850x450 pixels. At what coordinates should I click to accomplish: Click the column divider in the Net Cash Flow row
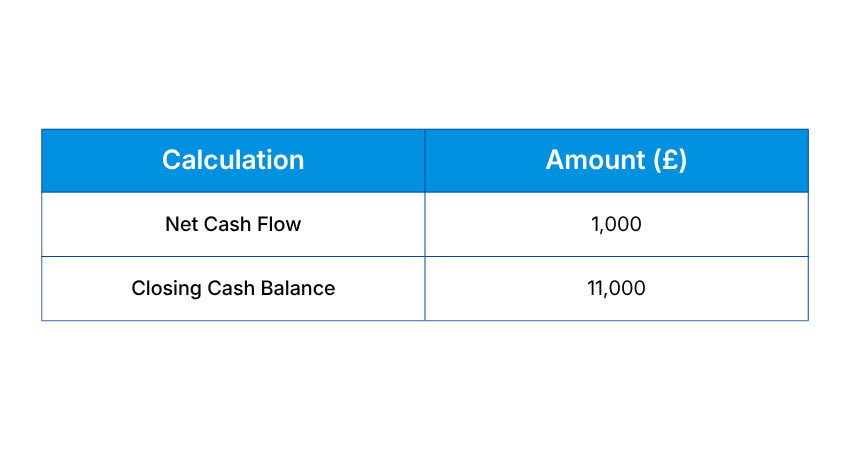(425, 224)
